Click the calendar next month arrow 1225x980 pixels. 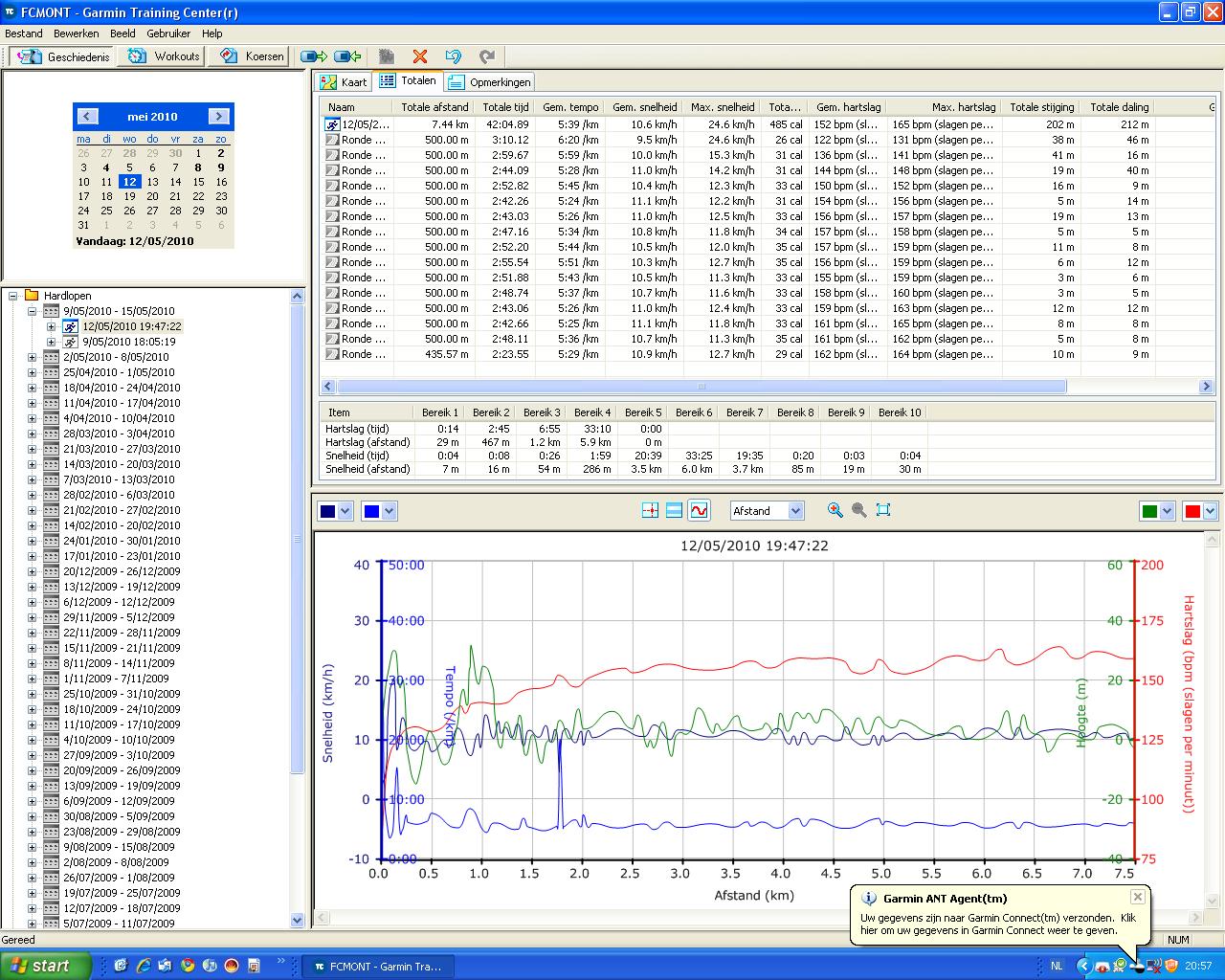pyautogui.click(x=219, y=117)
